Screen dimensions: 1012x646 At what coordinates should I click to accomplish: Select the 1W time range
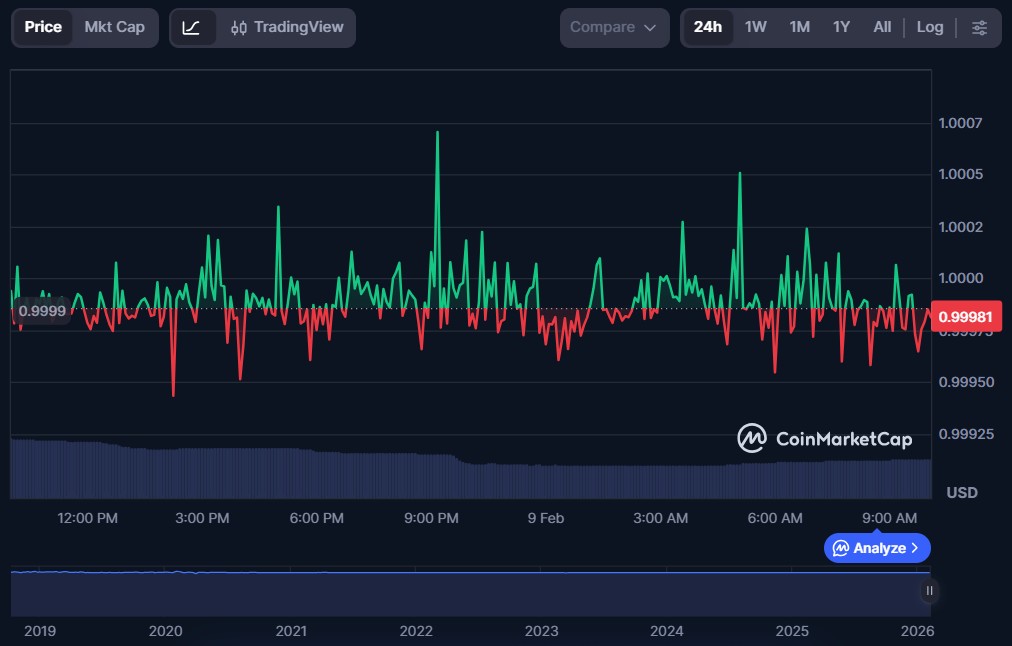click(755, 28)
